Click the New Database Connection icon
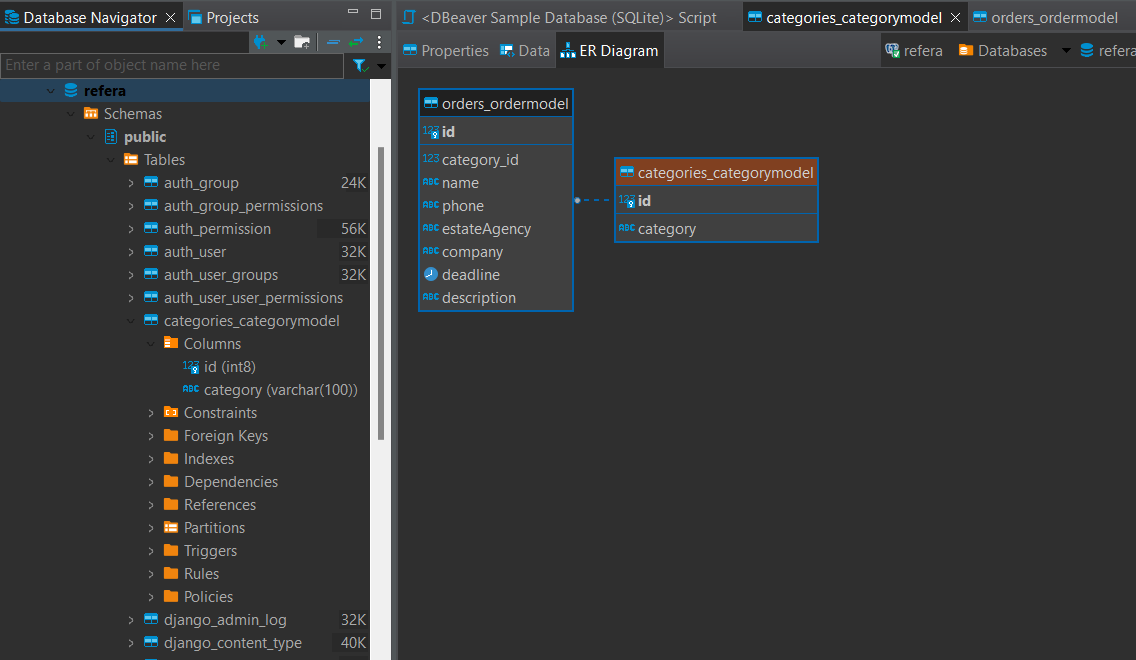The width and height of the screenshot is (1136, 660). click(x=260, y=42)
